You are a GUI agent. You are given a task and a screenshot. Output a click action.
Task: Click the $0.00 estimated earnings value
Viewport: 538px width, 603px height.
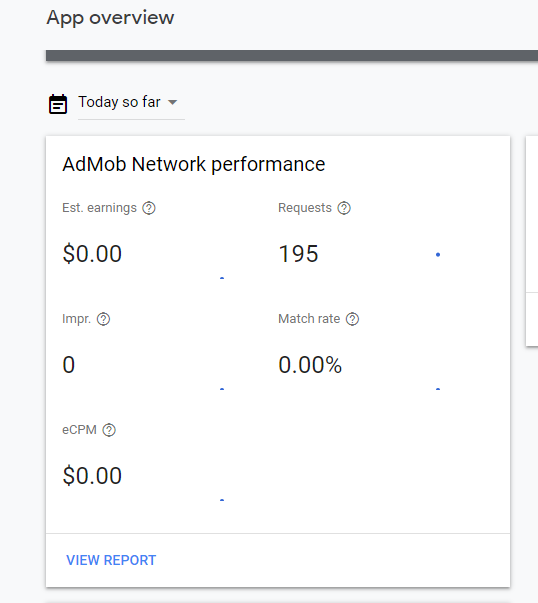click(x=92, y=254)
